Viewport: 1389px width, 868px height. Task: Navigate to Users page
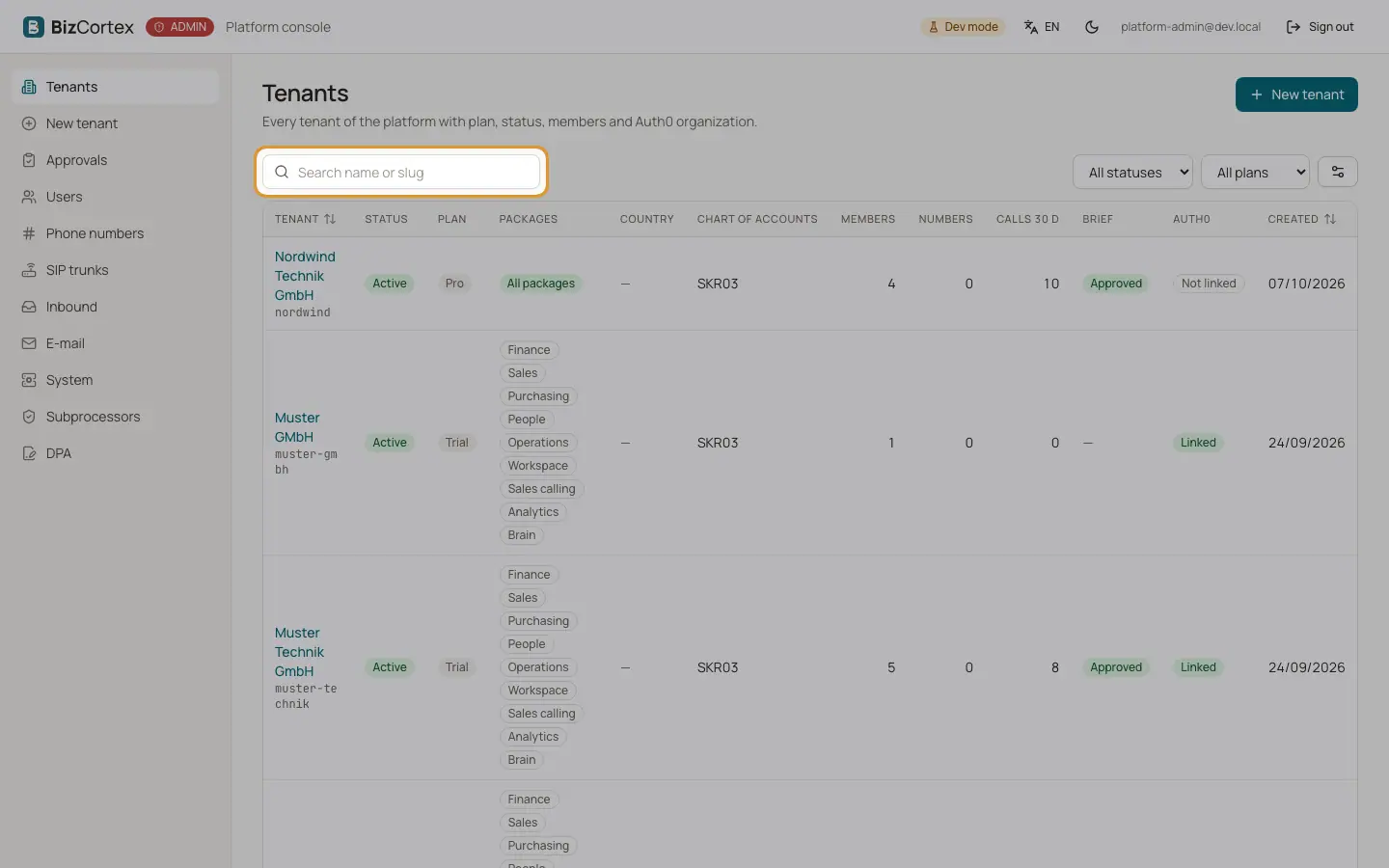click(x=116, y=197)
